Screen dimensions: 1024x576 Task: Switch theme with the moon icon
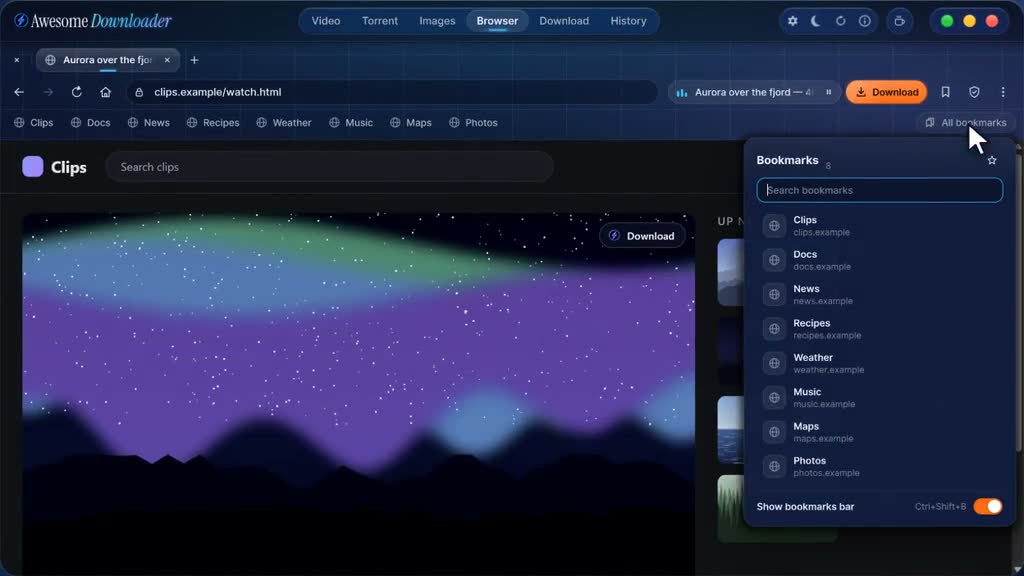point(816,21)
